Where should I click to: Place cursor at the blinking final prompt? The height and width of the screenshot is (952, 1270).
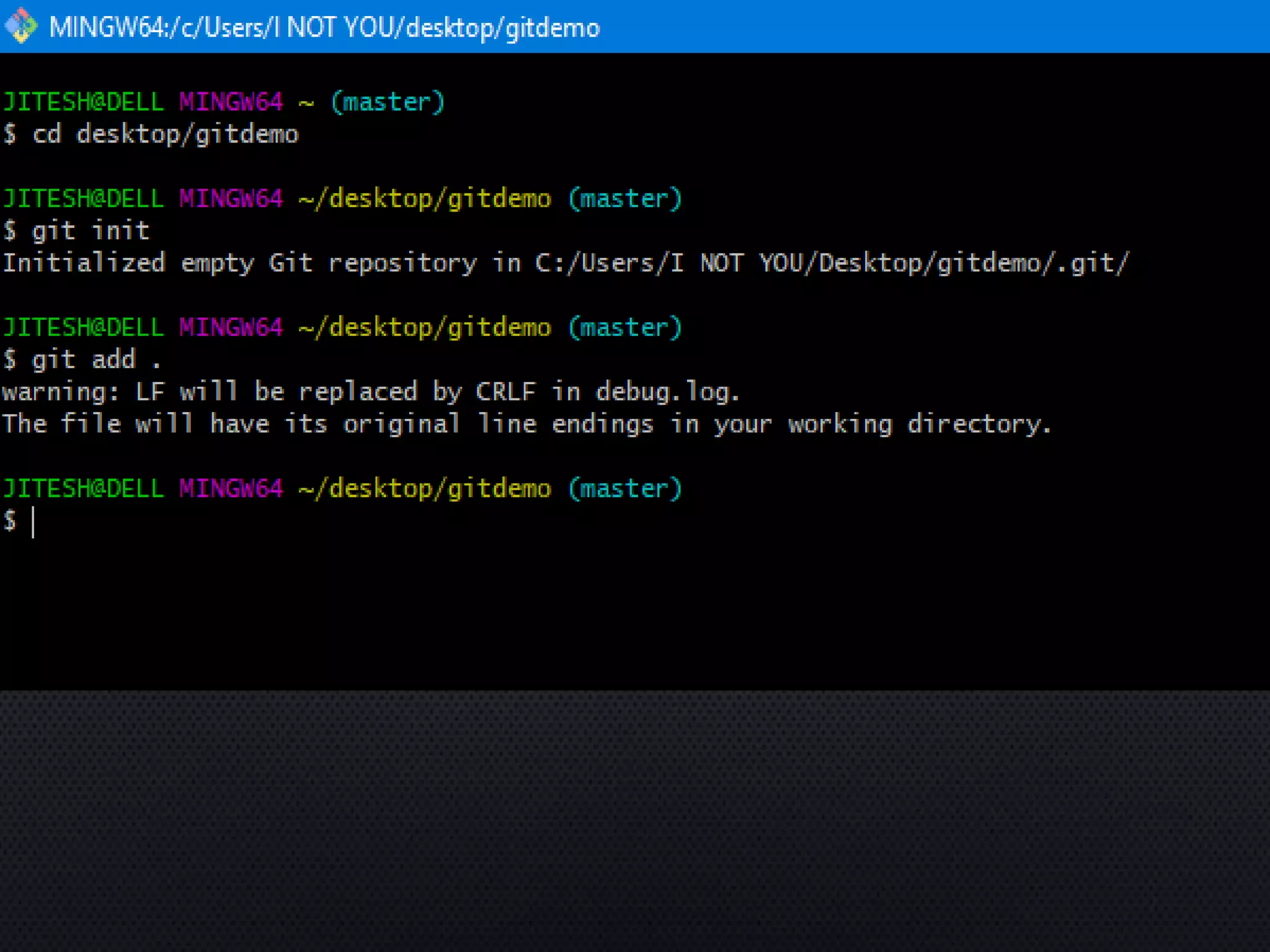click(33, 522)
